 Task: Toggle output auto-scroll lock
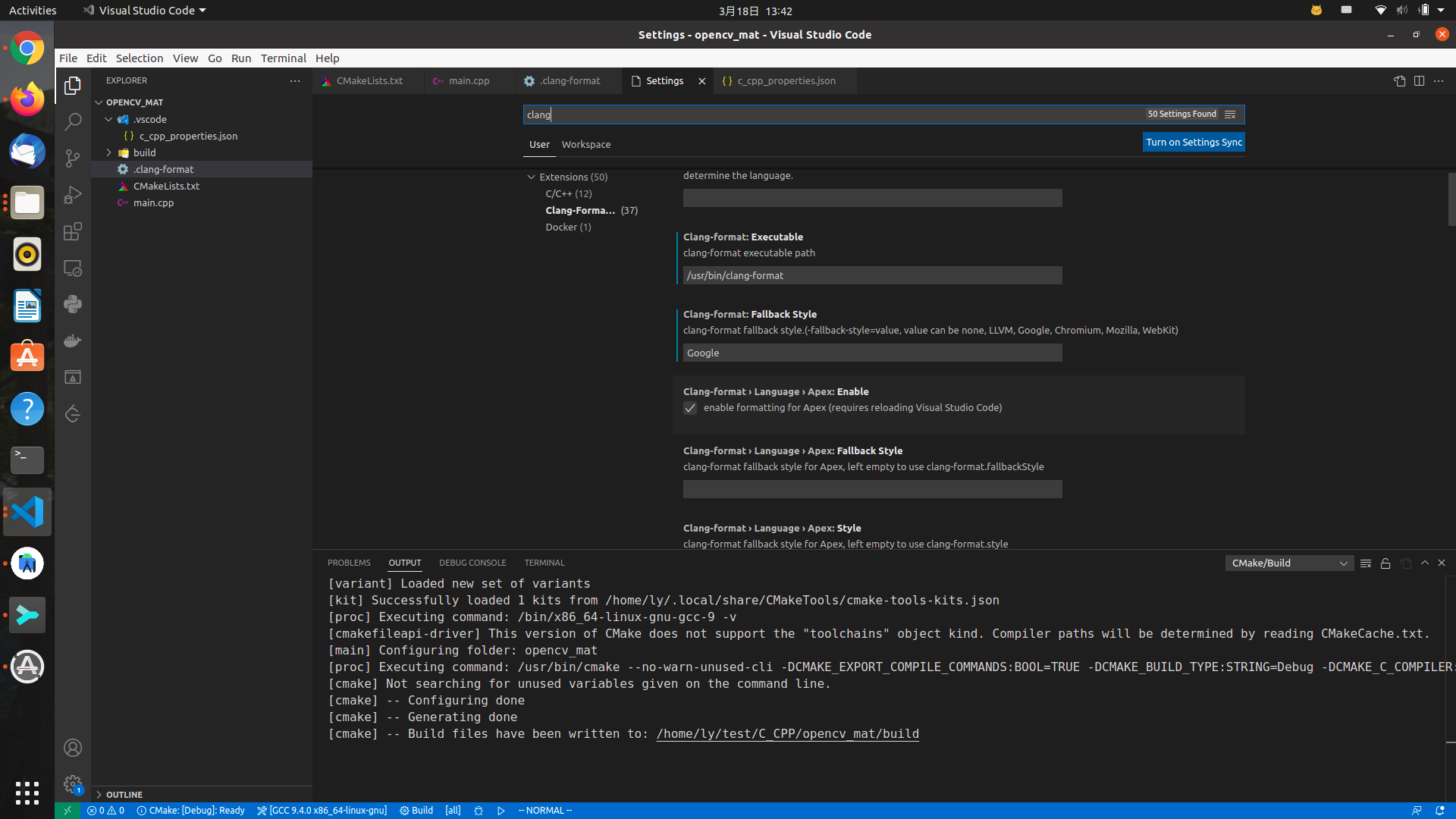click(1385, 563)
